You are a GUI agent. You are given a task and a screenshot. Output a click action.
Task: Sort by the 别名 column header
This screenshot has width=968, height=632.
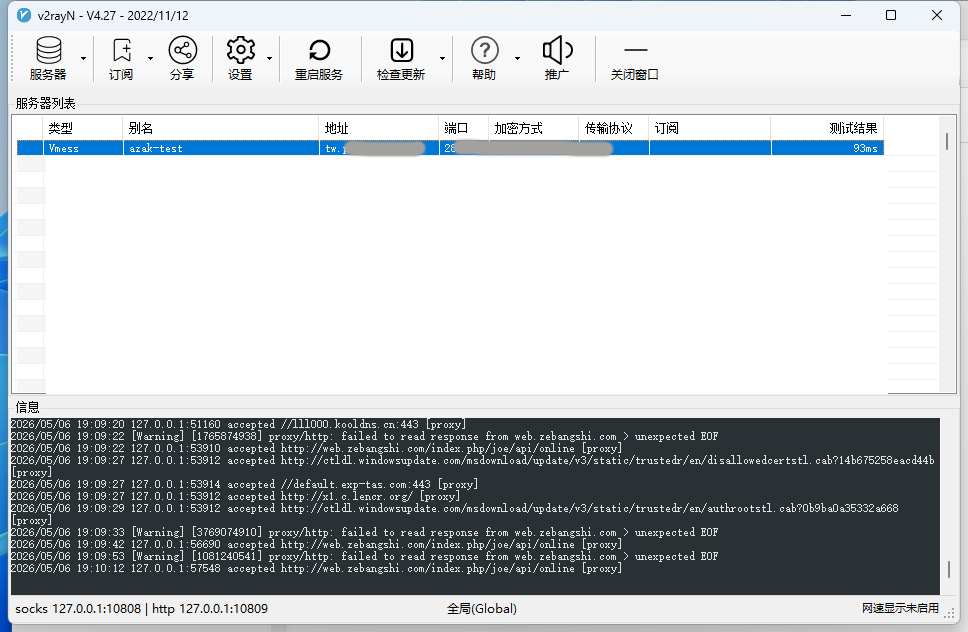(x=220, y=128)
